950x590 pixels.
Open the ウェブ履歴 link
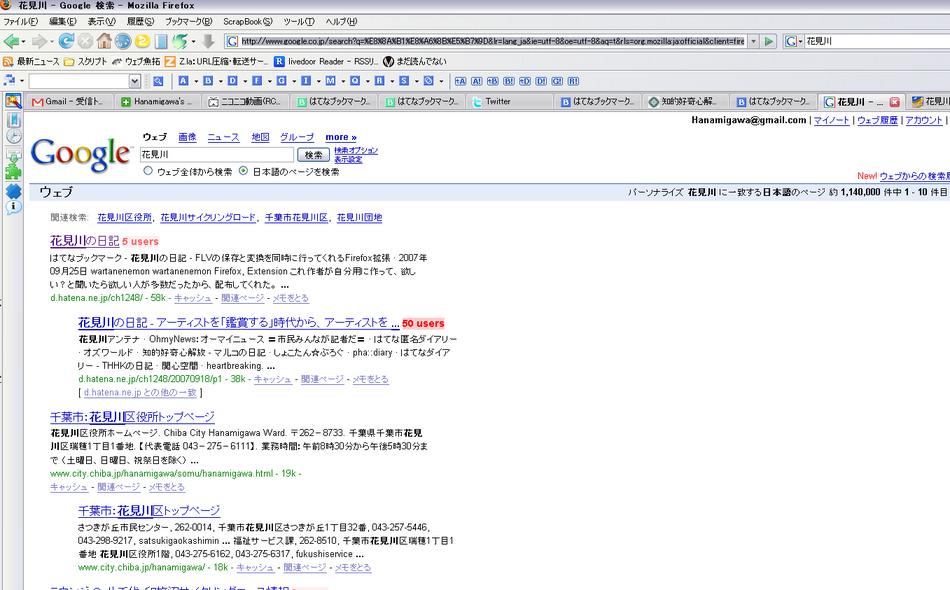(877, 120)
